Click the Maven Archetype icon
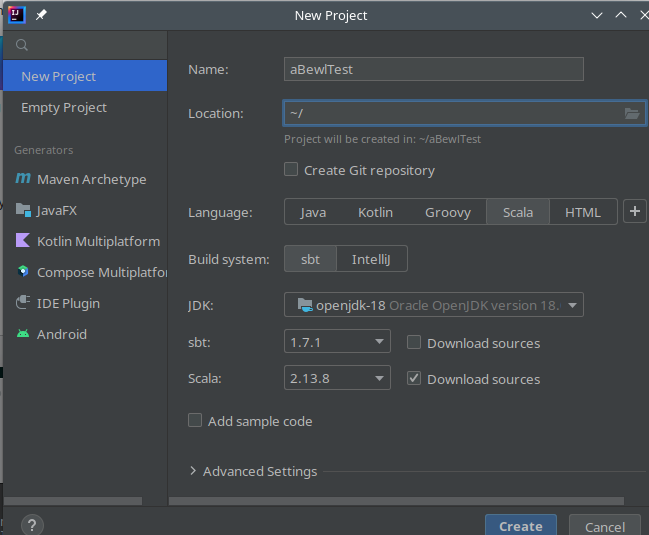649x535 pixels. (x=23, y=178)
